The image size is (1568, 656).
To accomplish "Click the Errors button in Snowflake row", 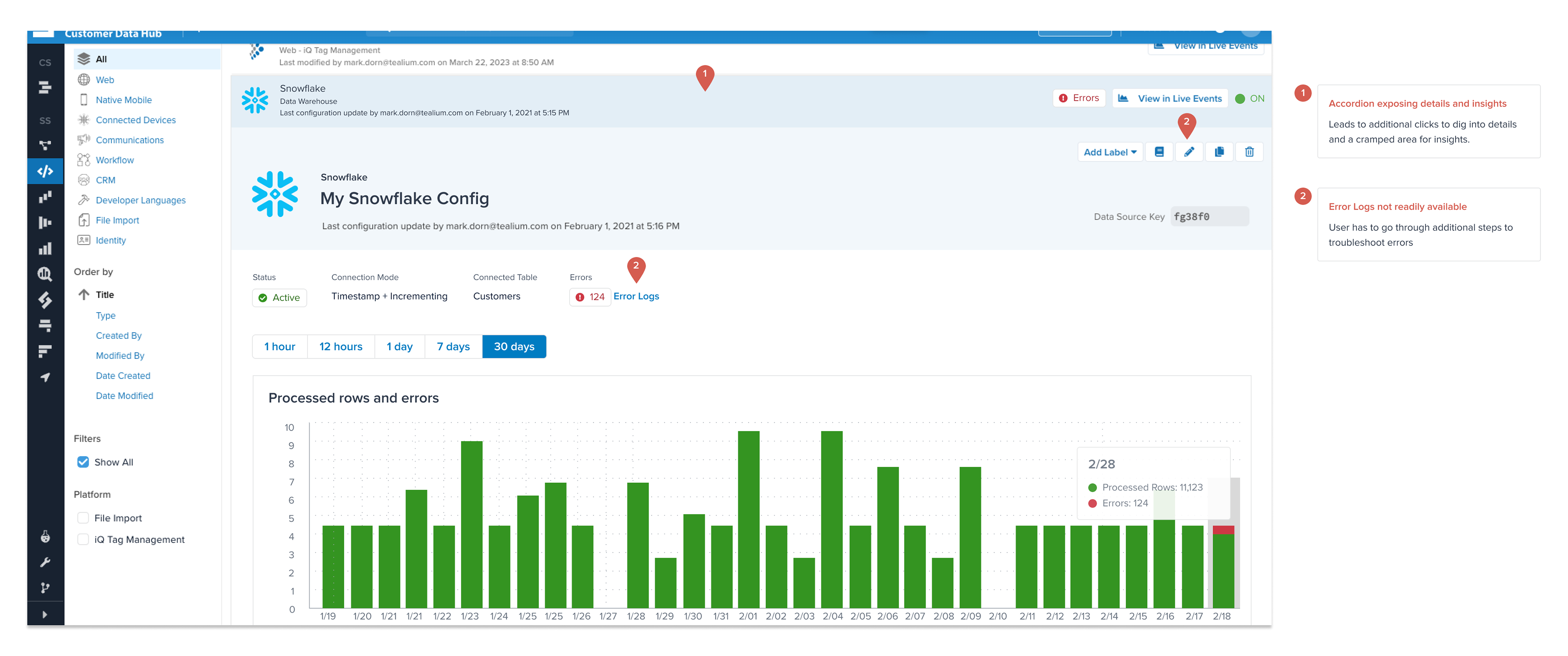I will [1079, 98].
